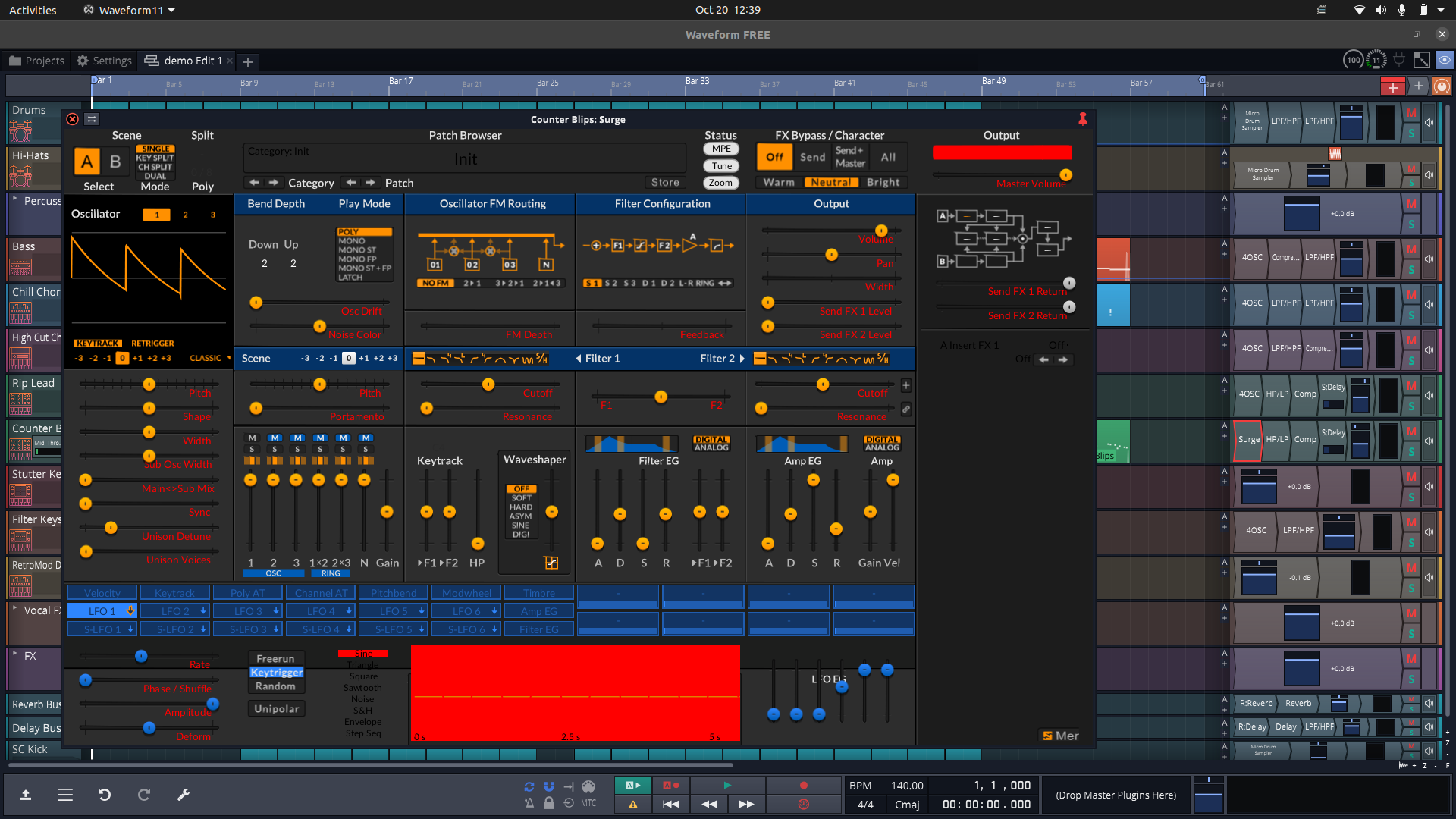The width and height of the screenshot is (1456, 819).
Task: Click the rewind transport button
Action: tap(709, 805)
